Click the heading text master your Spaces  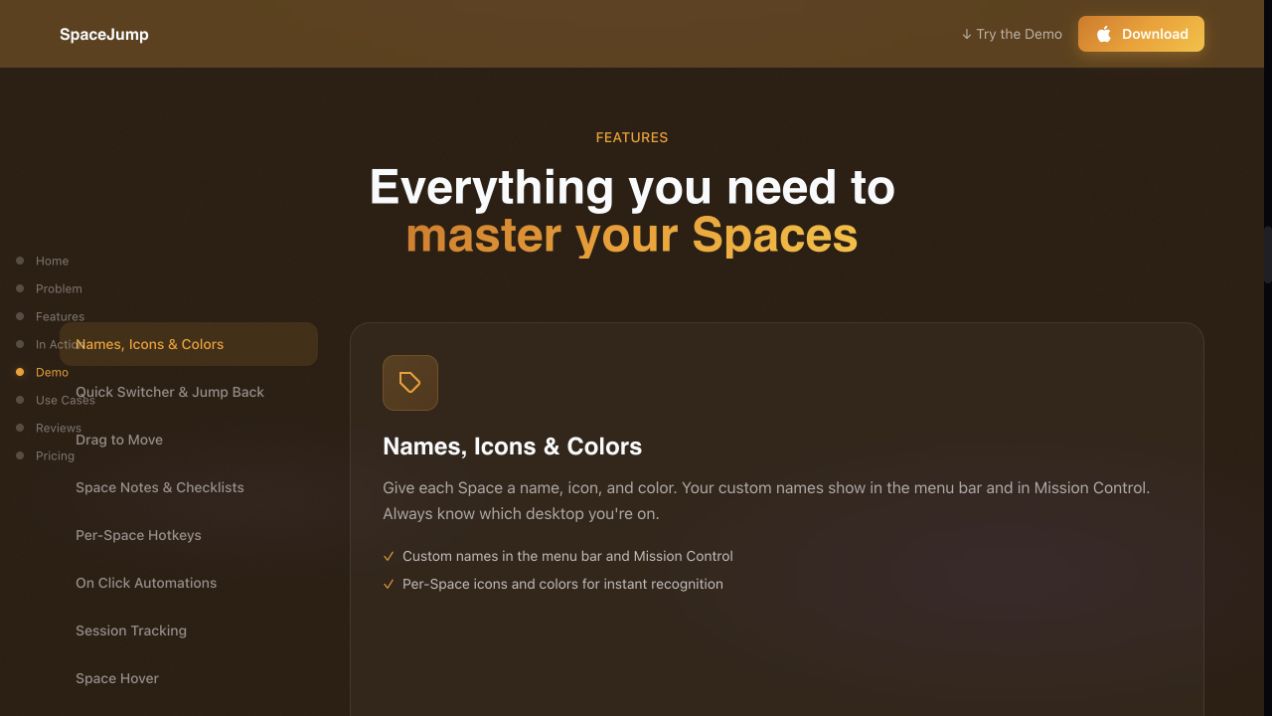(x=632, y=236)
